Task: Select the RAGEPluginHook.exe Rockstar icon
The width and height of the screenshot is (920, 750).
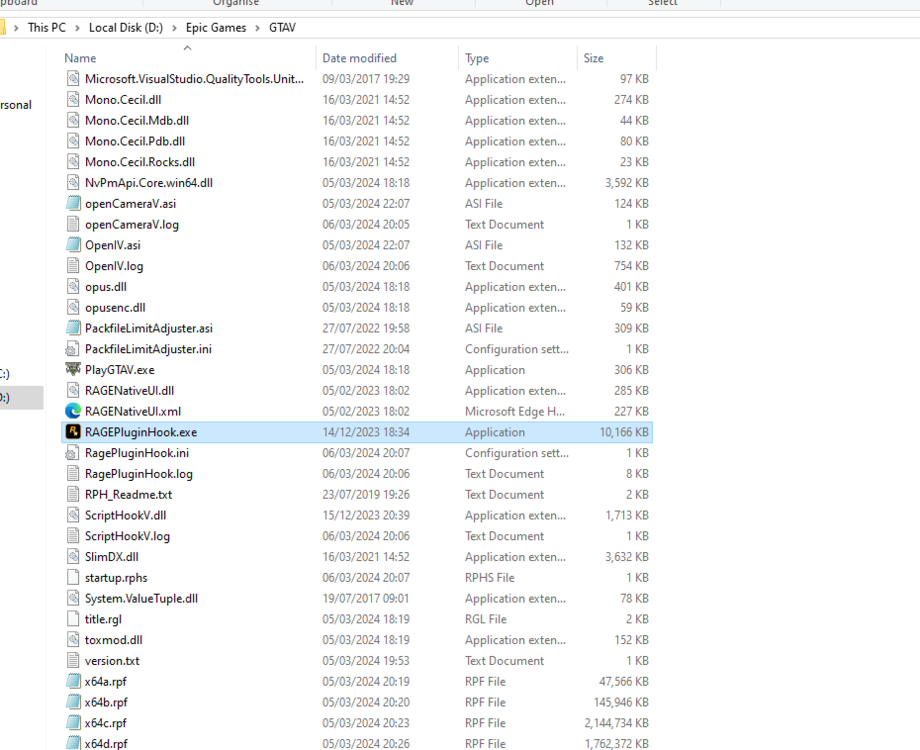Action: click(73, 432)
